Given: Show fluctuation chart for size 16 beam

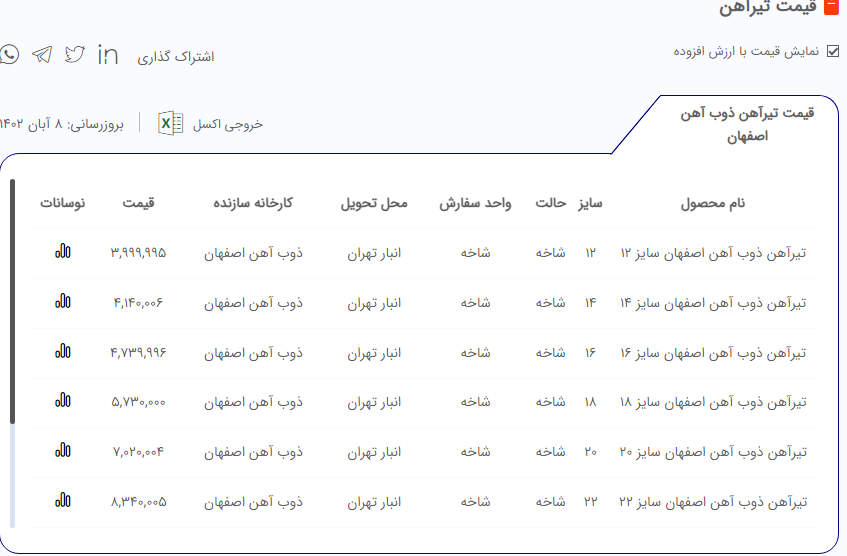Looking at the screenshot, I should (x=63, y=351).
